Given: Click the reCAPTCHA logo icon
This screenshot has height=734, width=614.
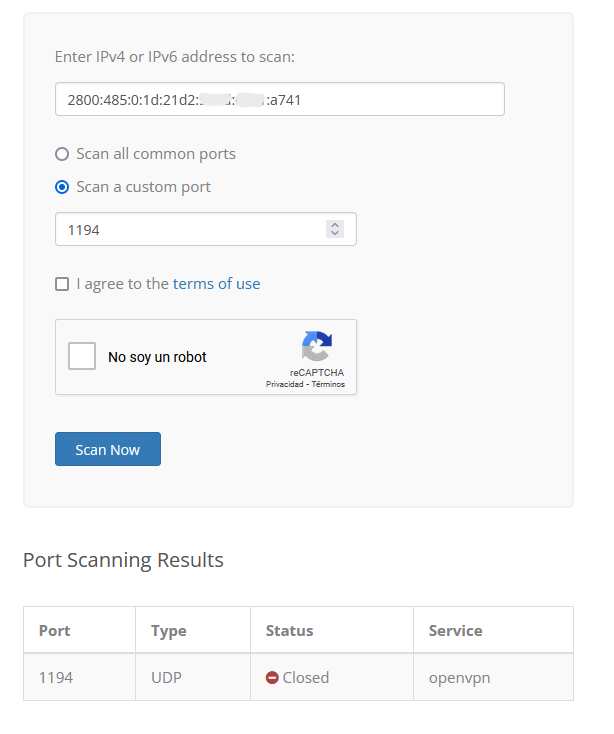Looking at the screenshot, I should pos(317,346).
